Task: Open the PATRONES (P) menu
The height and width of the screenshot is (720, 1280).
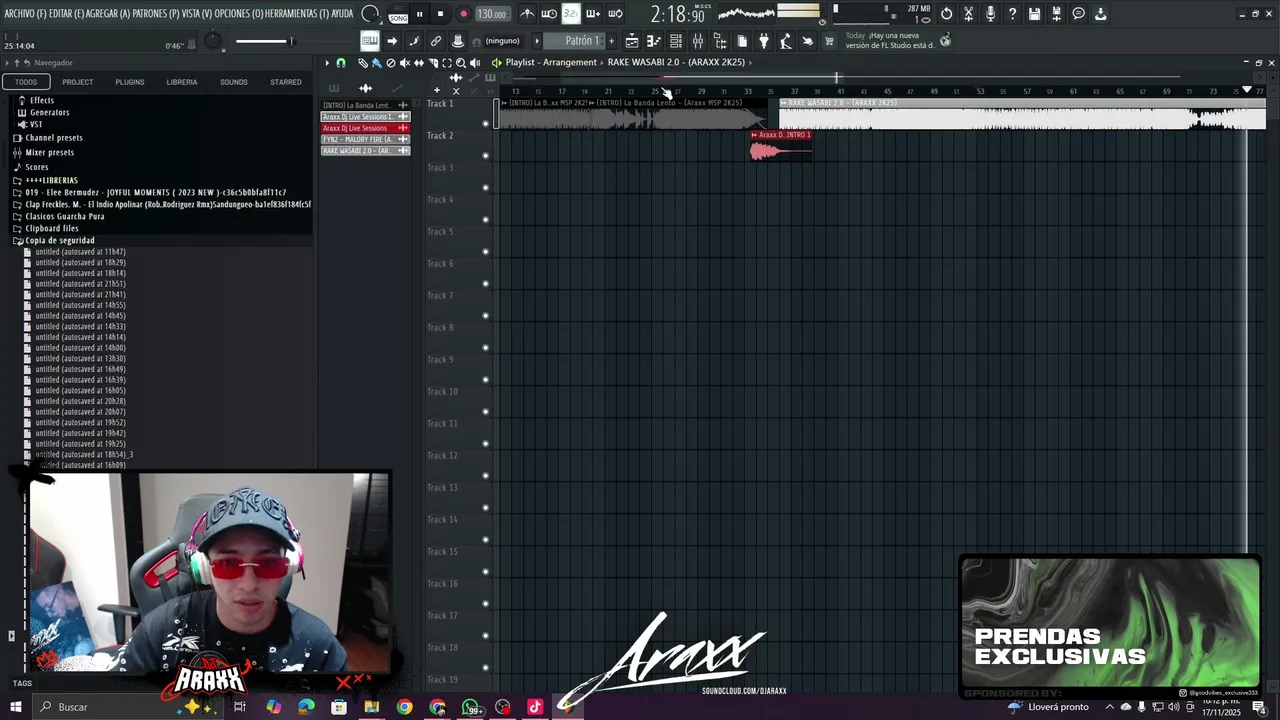Action: click(157, 14)
